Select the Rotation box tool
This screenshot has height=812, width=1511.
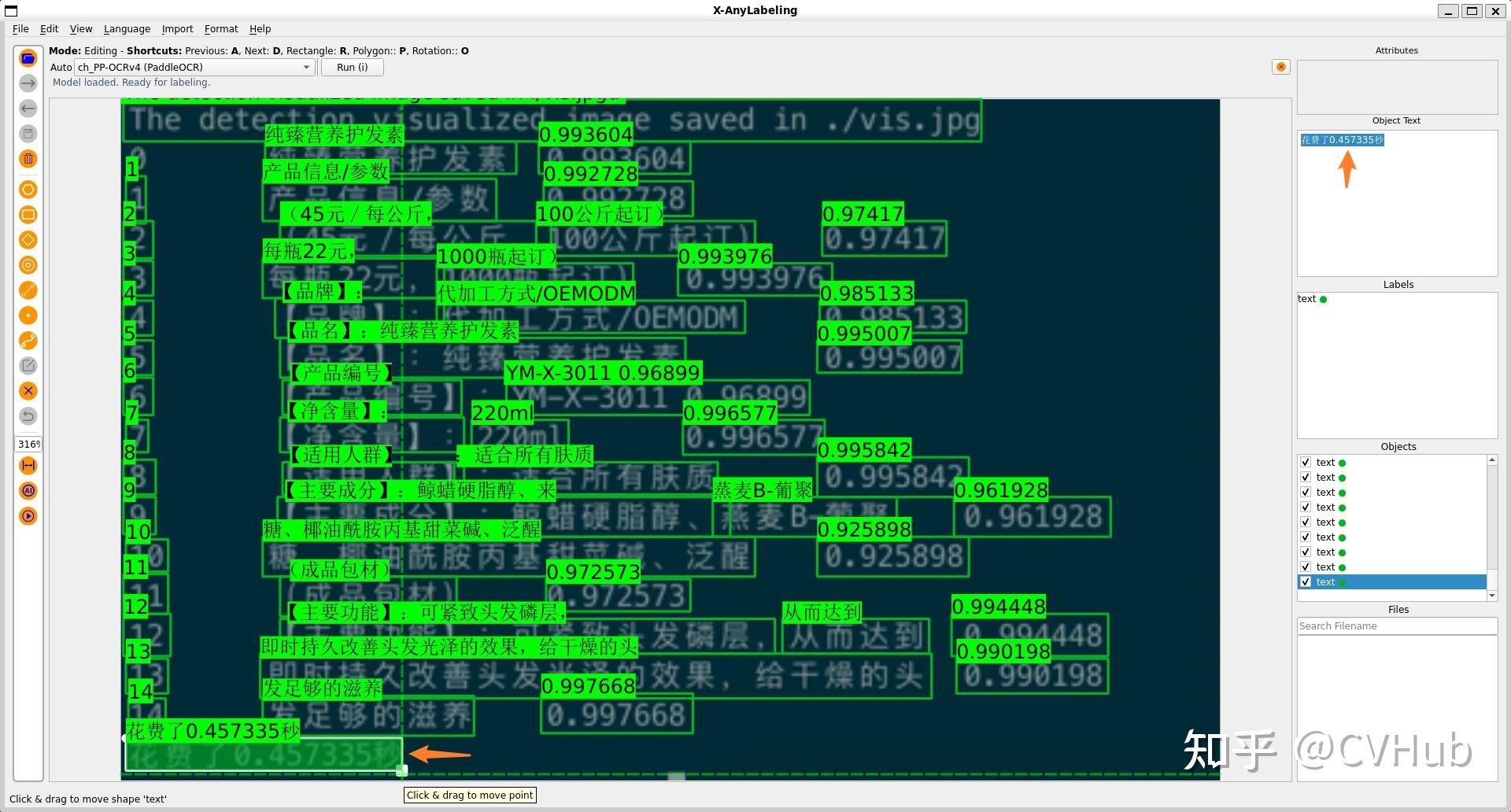(x=28, y=240)
